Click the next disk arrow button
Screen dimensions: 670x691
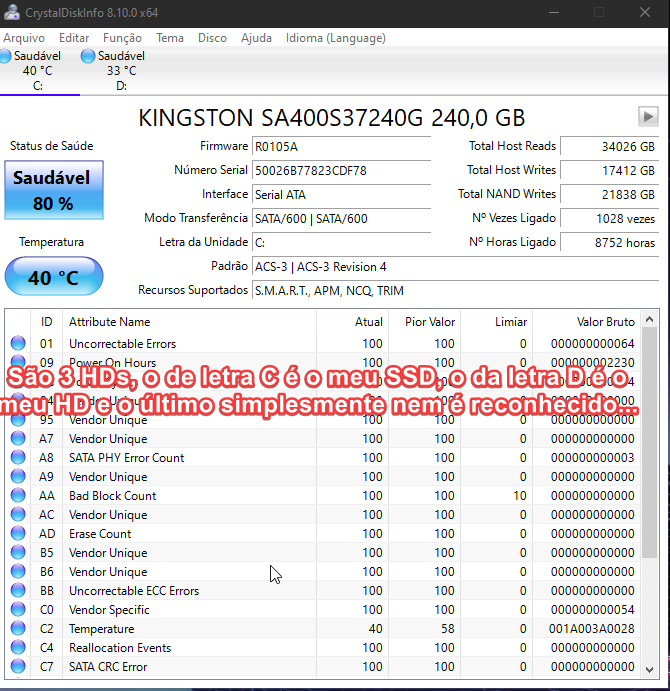(648, 117)
